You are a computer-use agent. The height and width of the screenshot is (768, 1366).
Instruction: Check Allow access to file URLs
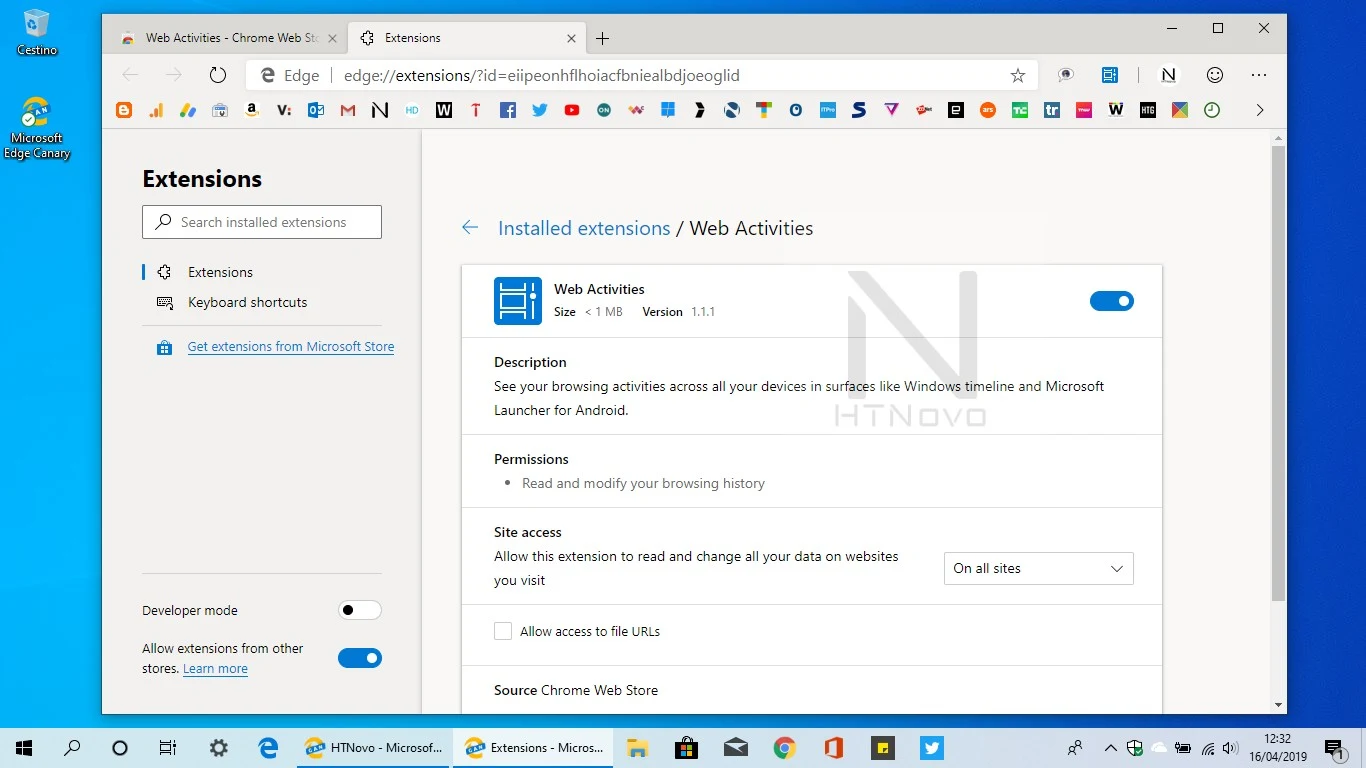503,631
